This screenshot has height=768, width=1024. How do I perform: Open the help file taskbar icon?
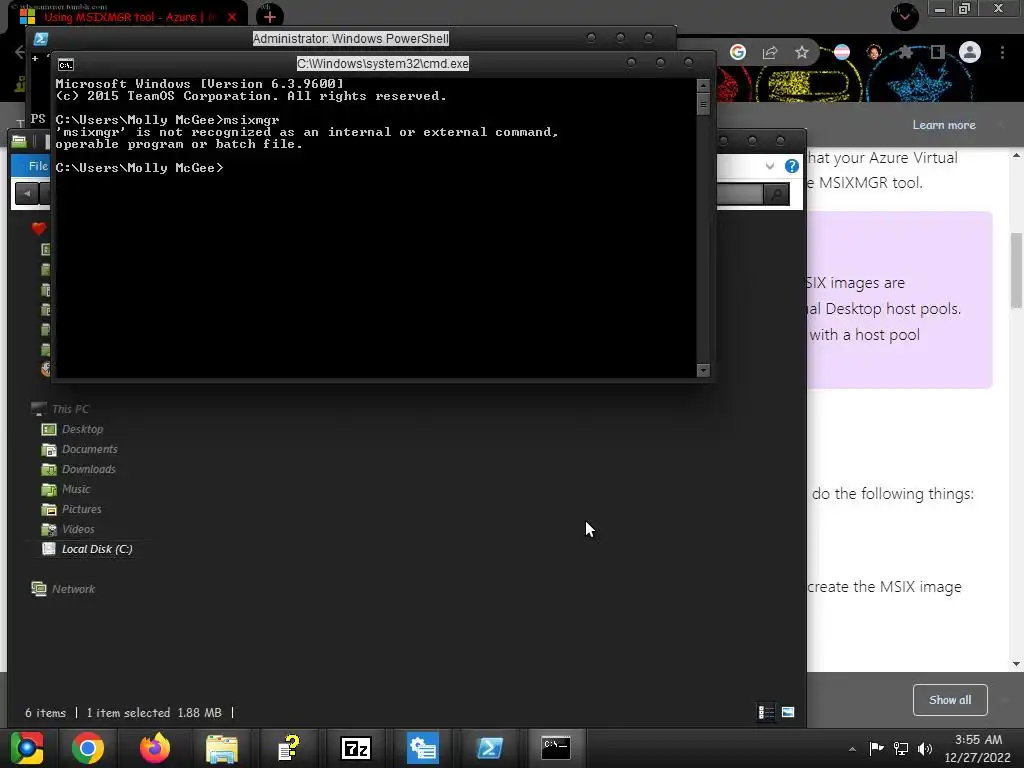coord(289,748)
